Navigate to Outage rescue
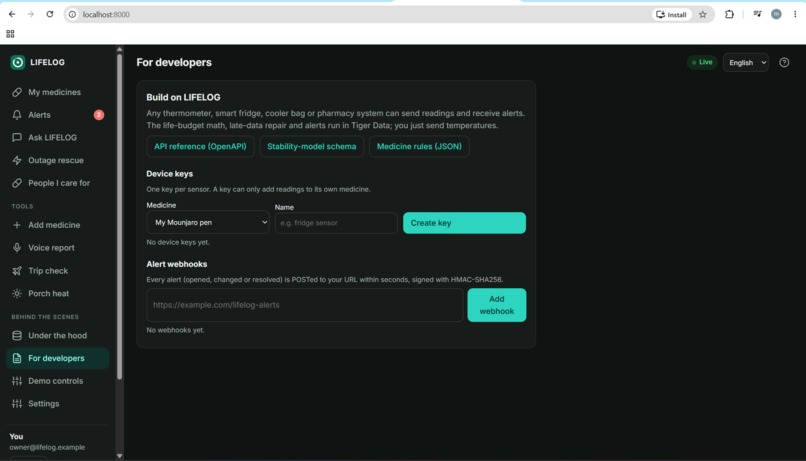This screenshot has height=461, width=806. click(x=56, y=160)
